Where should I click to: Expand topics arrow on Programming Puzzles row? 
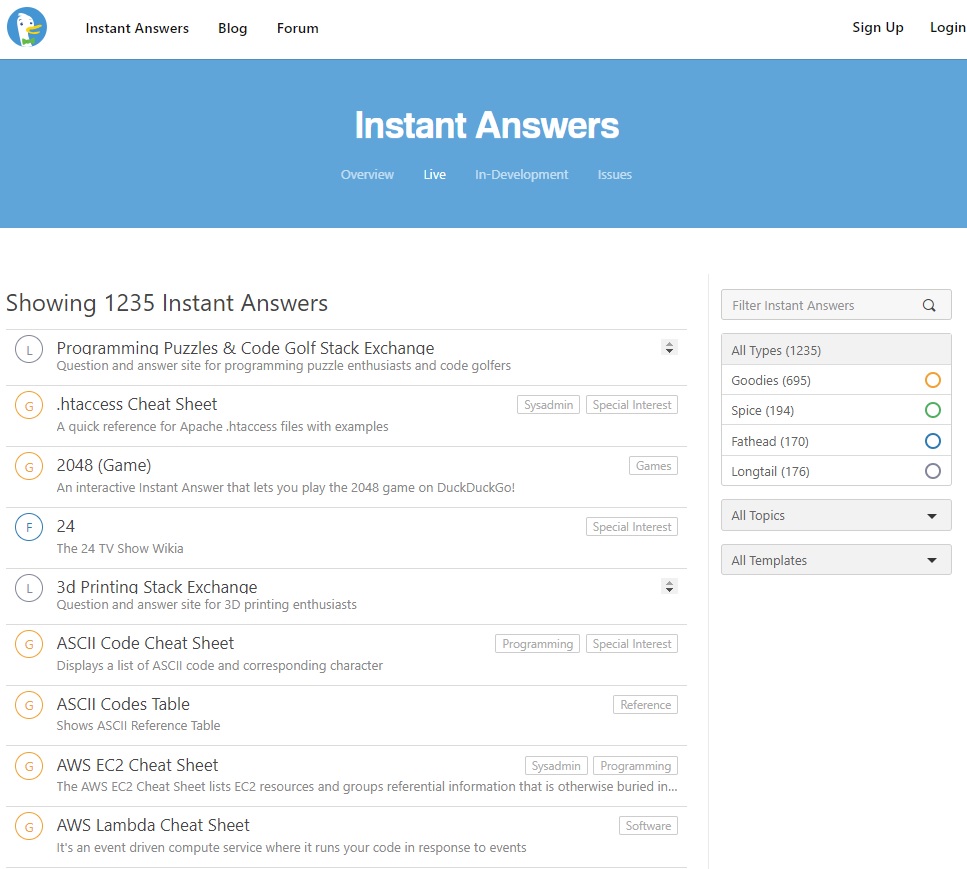coord(670,348)
